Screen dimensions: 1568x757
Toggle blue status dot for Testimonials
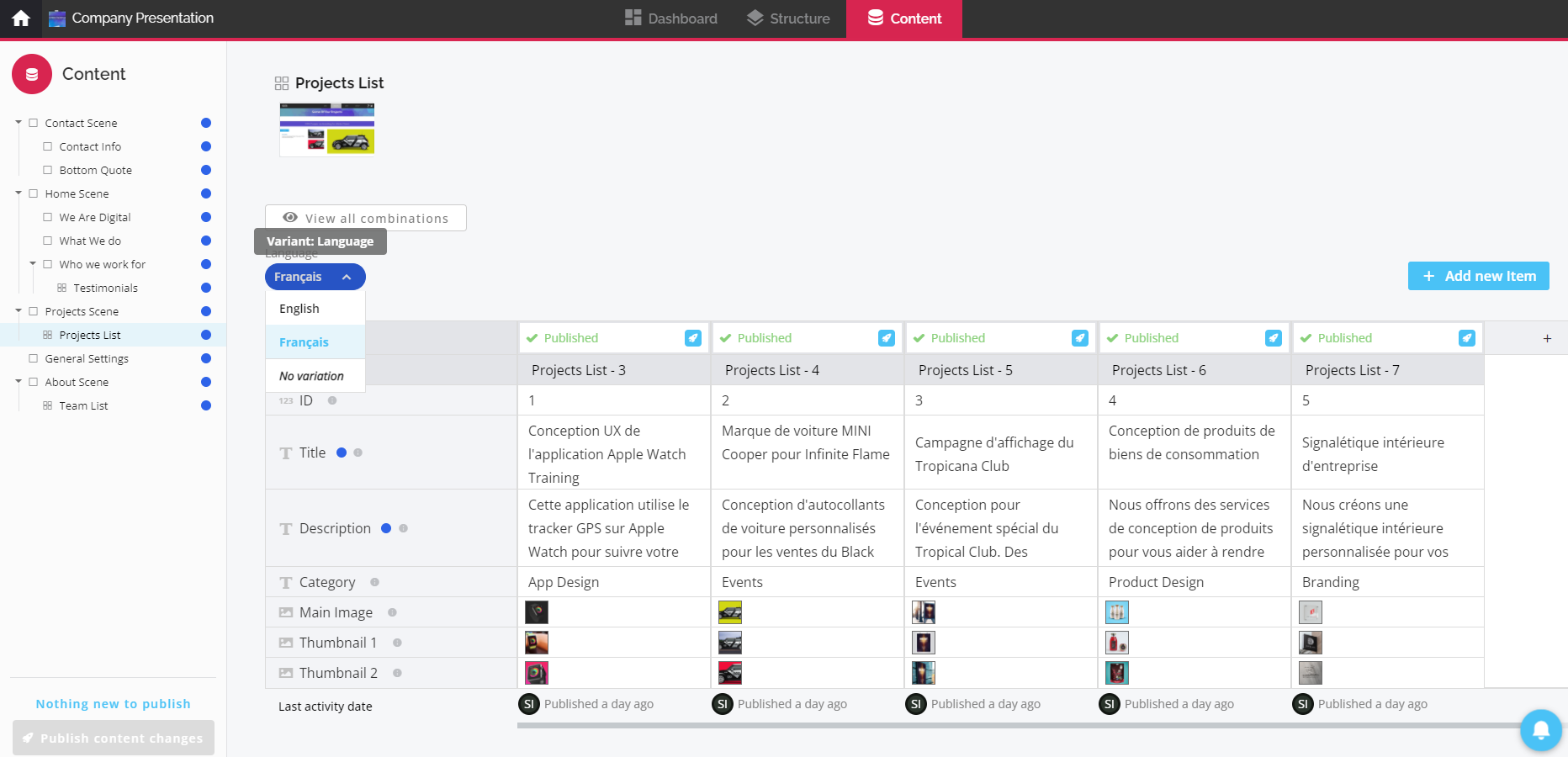point(206,288)
